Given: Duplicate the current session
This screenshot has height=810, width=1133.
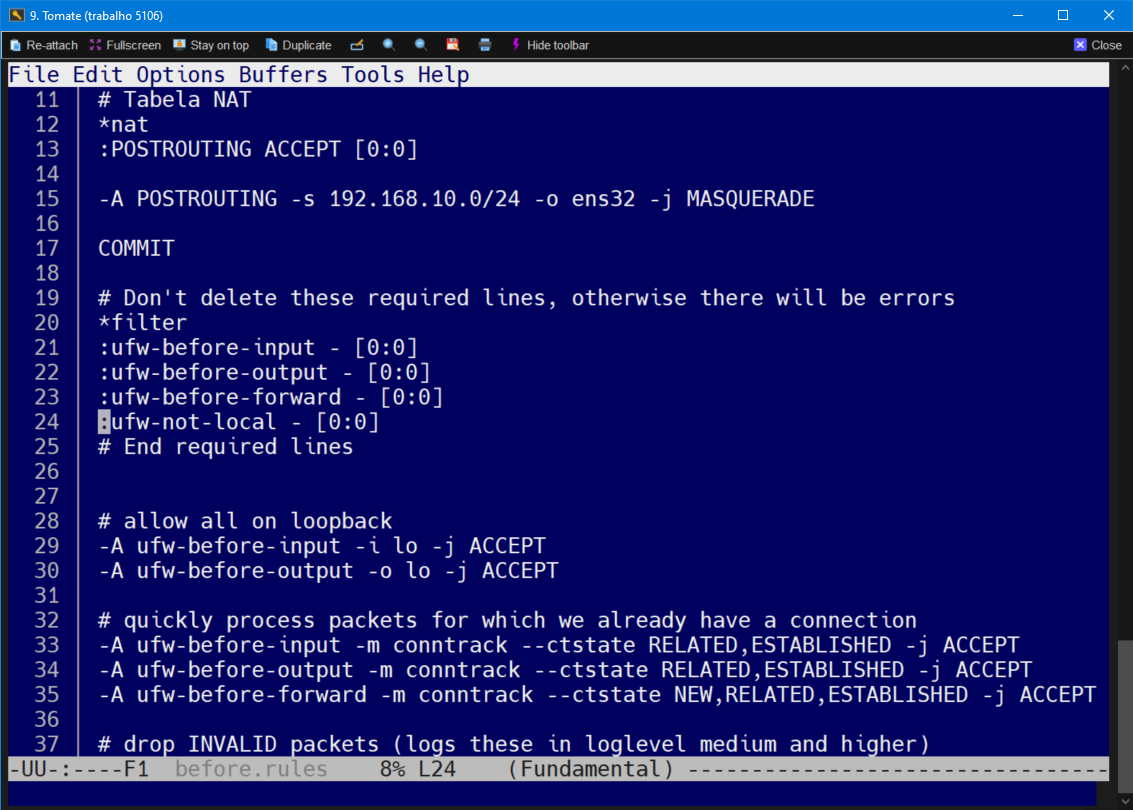Looking at the screenshot, I should [297, 44].
